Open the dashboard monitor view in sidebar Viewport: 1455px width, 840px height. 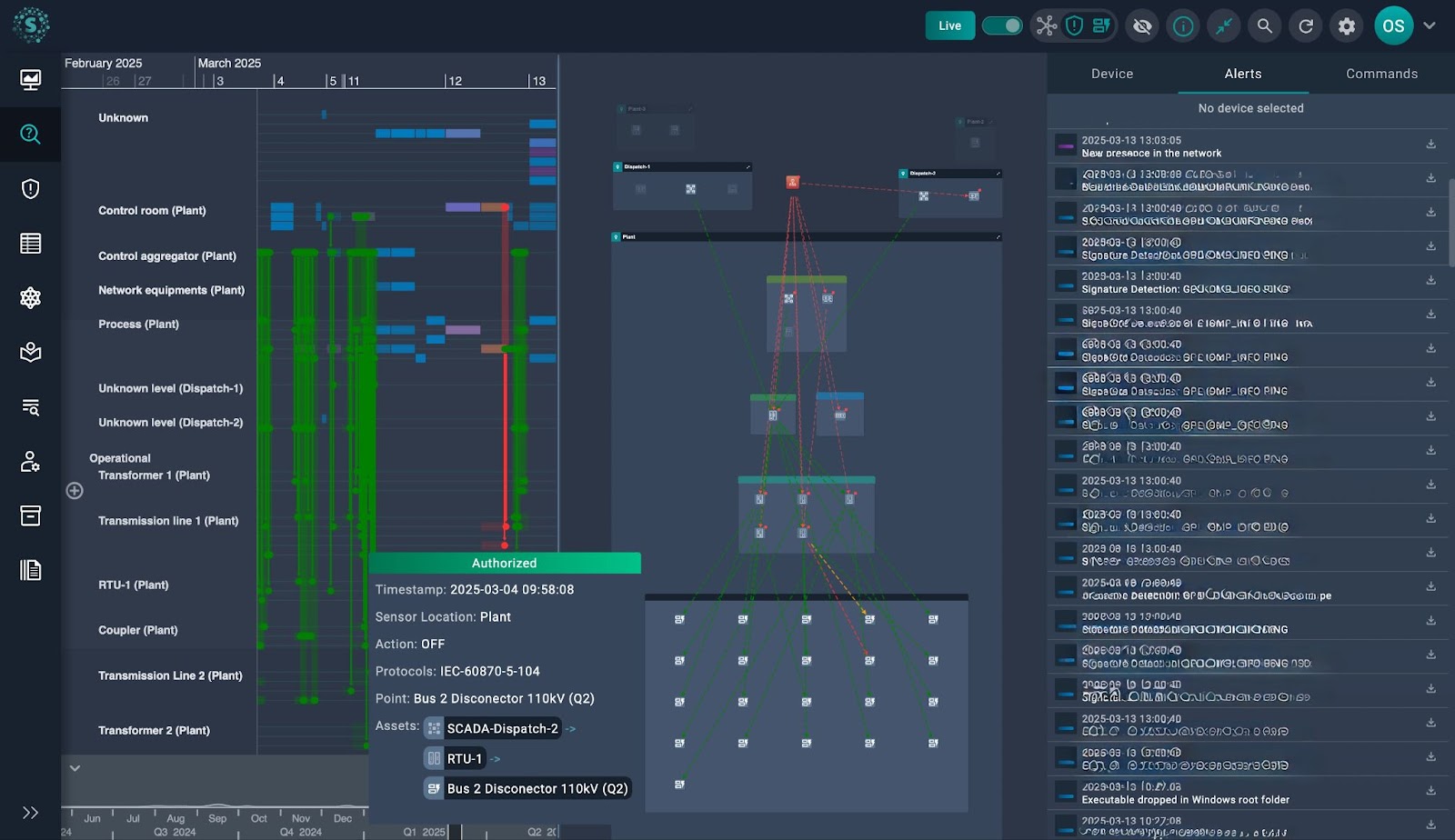point(30,80)
